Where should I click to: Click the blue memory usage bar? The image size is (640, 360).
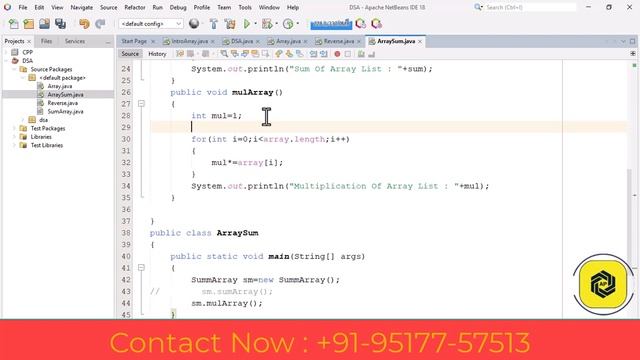(331, 24)
